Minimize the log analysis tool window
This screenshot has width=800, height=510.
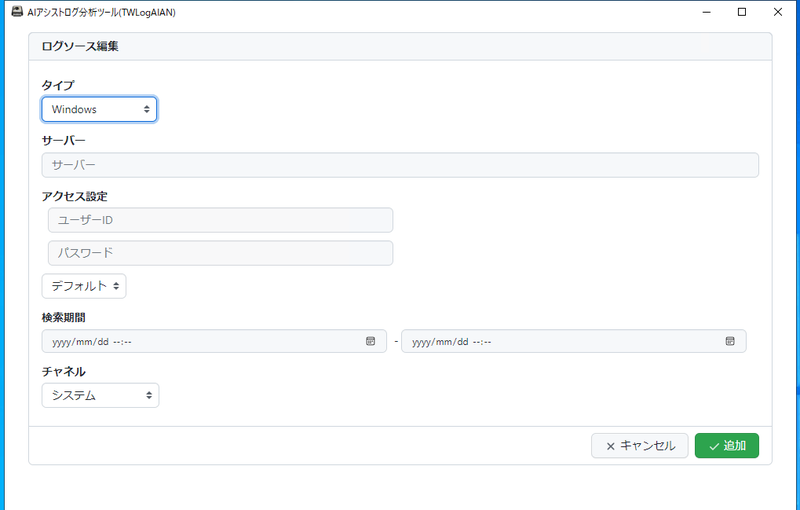(706, 12)
